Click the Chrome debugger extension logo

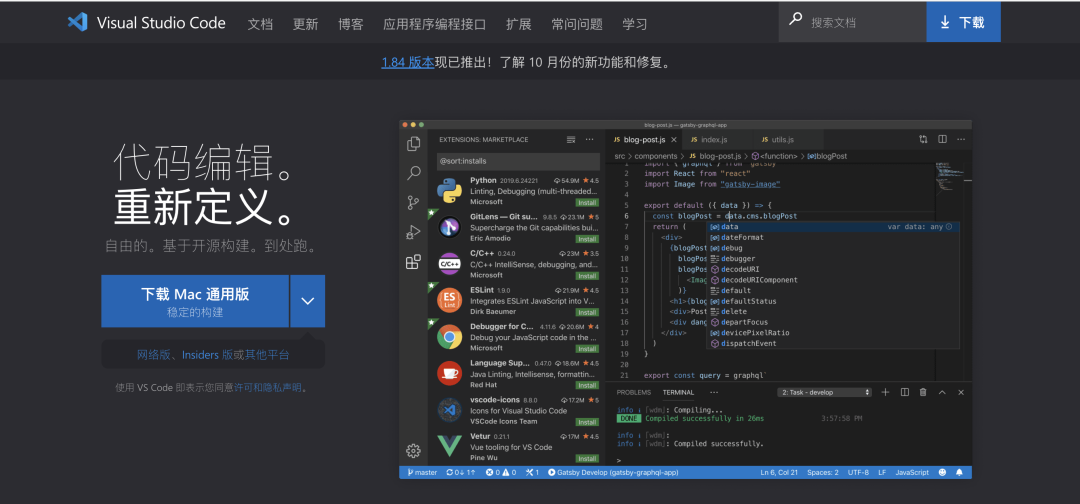449,337
